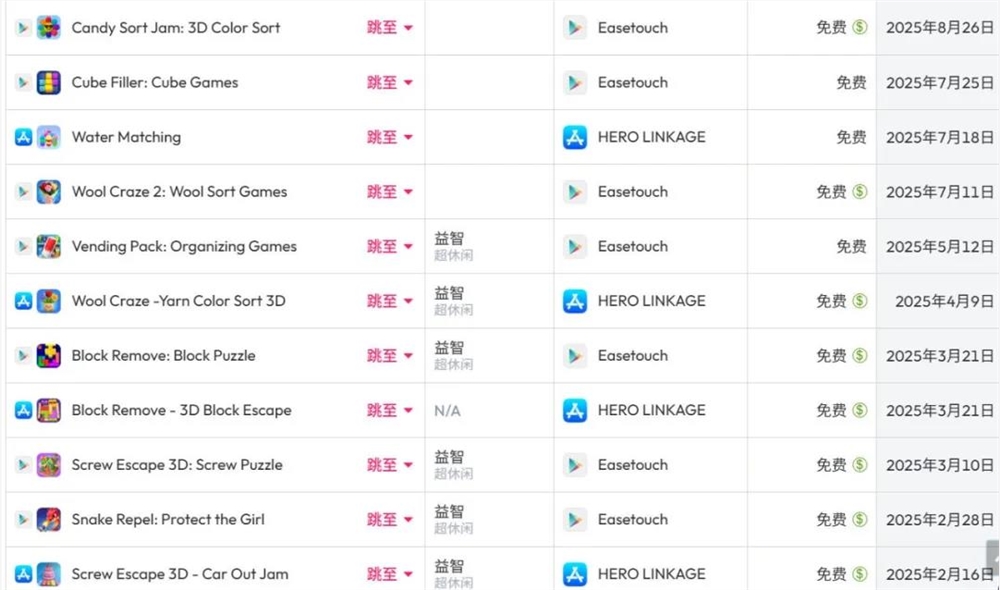The height and width of the screenshot is (590, 1000).
Task: Click App Store icon beside Water Matching publisher
Action: (x=575, y=137)
